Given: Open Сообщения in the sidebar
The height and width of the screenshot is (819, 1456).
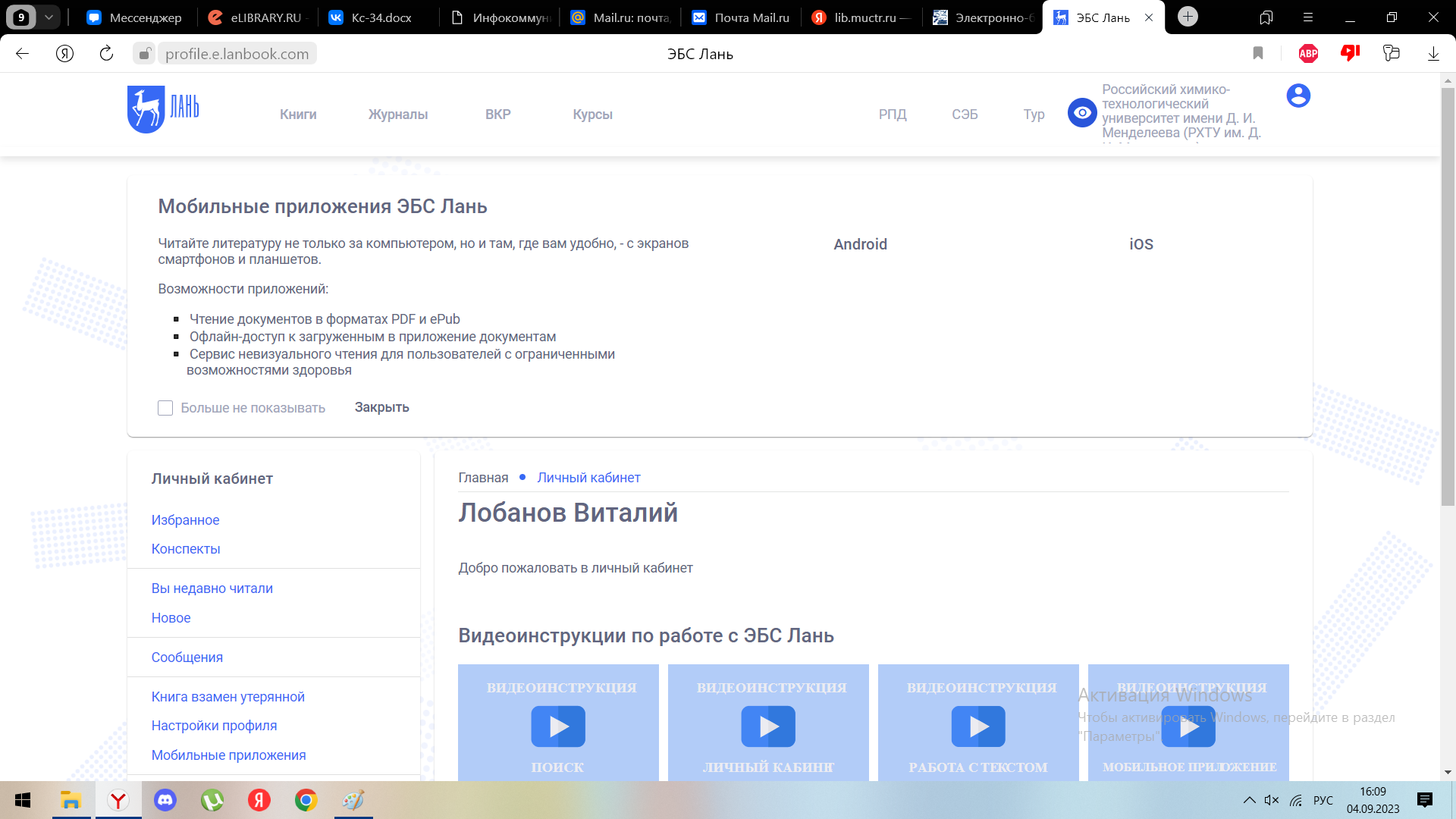Looking at the screenshot, I should [187, 657].
